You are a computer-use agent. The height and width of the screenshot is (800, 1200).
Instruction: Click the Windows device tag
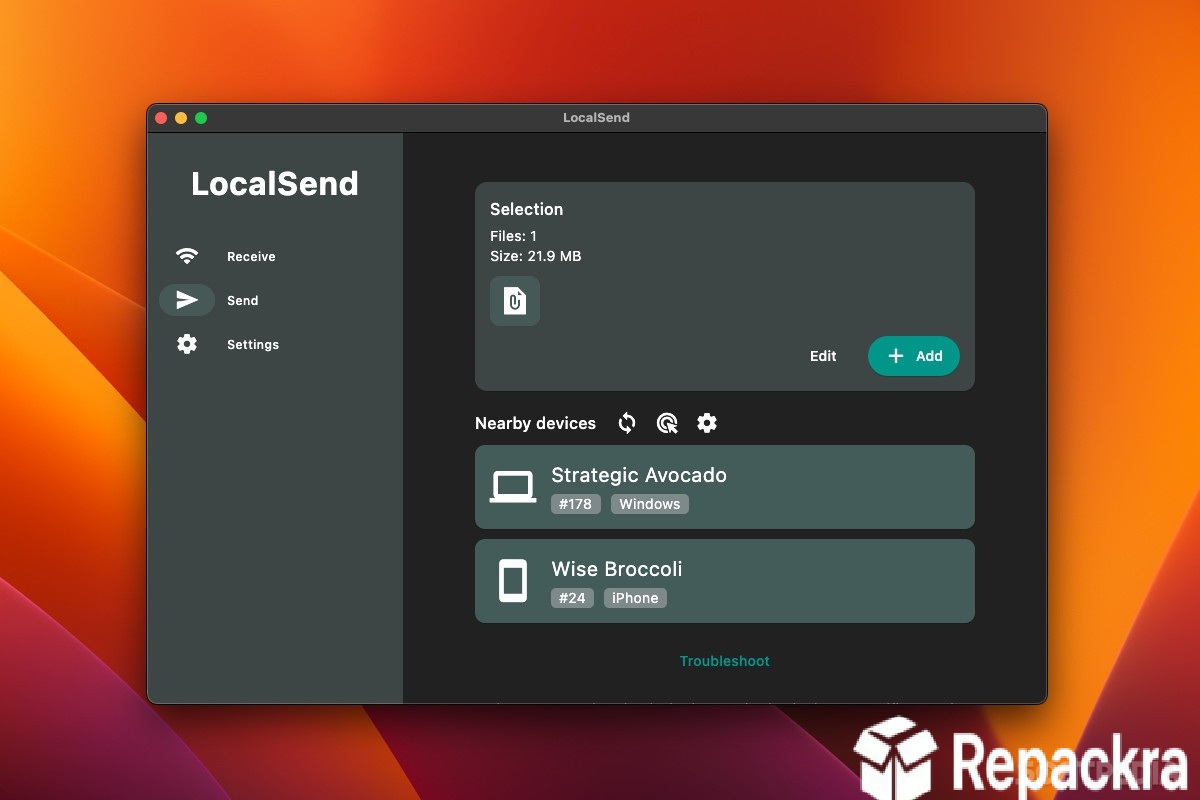(x=650, y=504)
